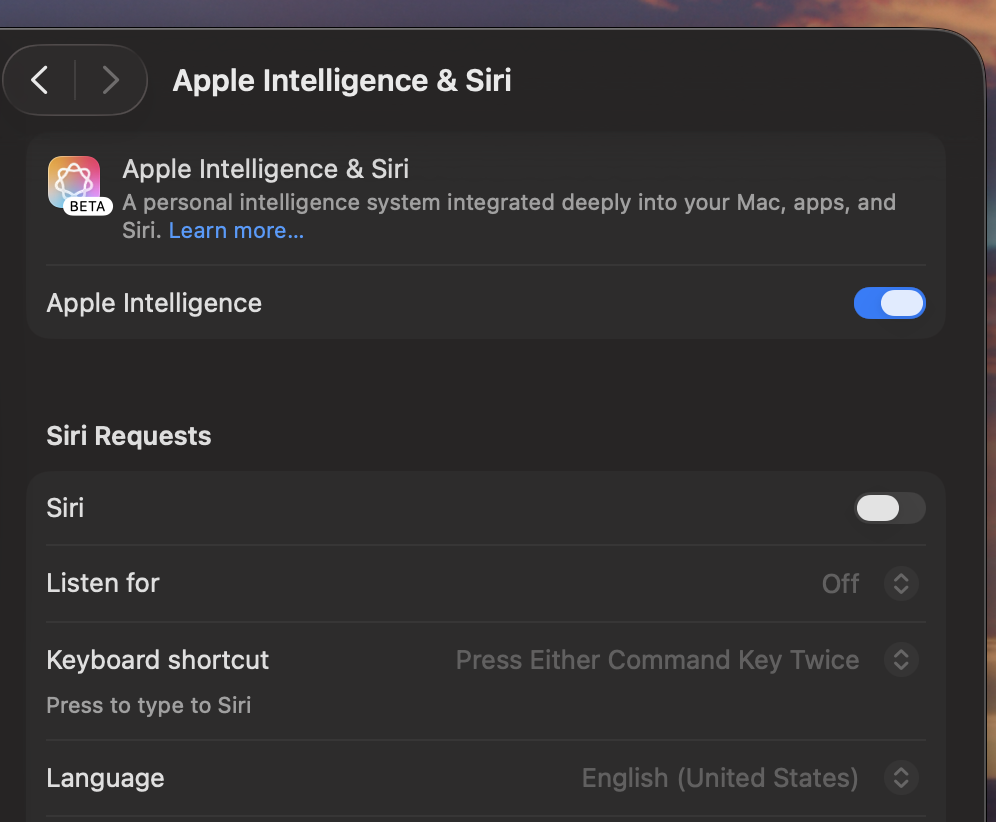
Task: Click the Siri Requests section heading
Action: (x=129, y=436)
